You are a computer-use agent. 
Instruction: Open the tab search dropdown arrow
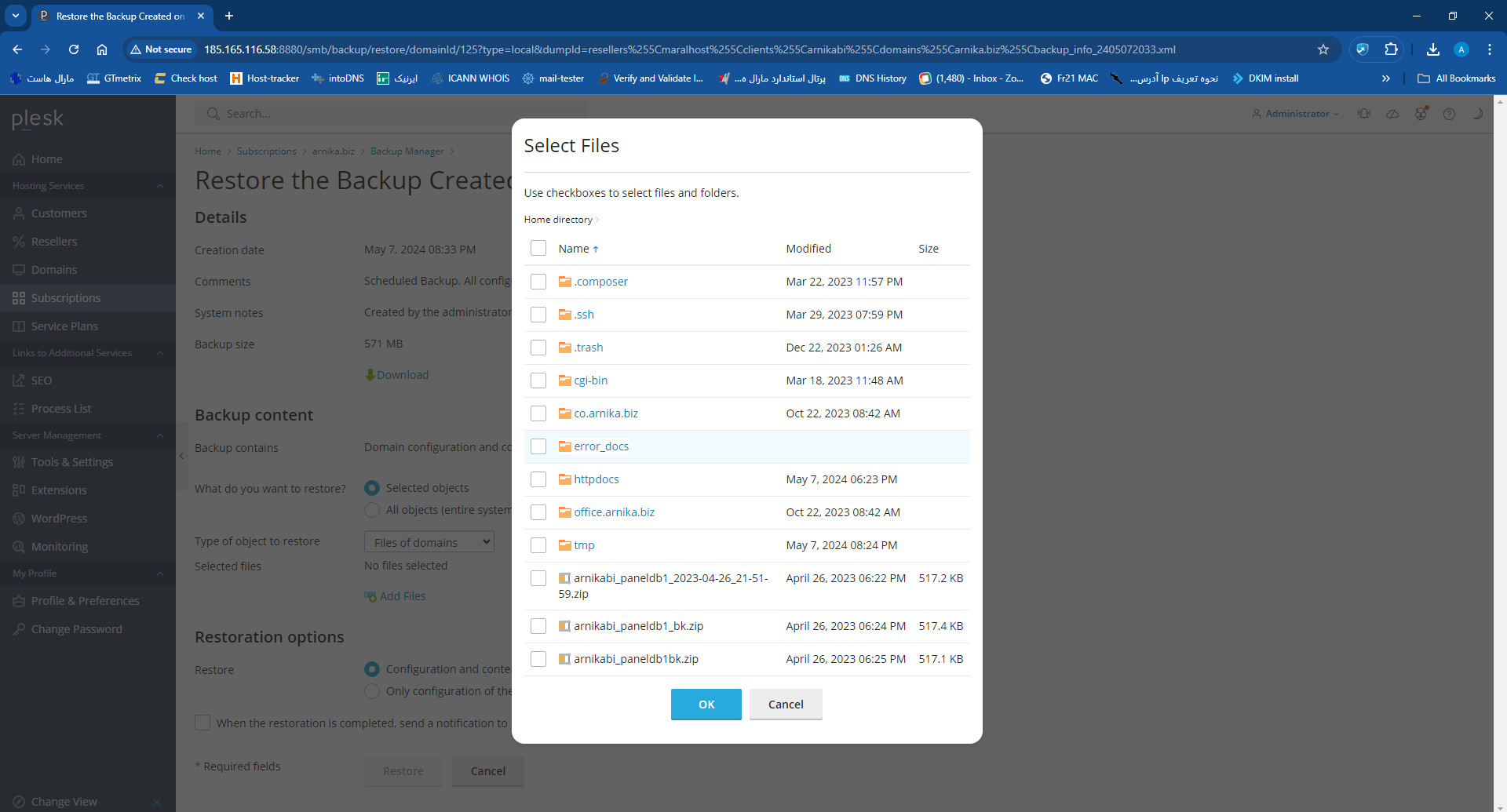pos(16,16)
